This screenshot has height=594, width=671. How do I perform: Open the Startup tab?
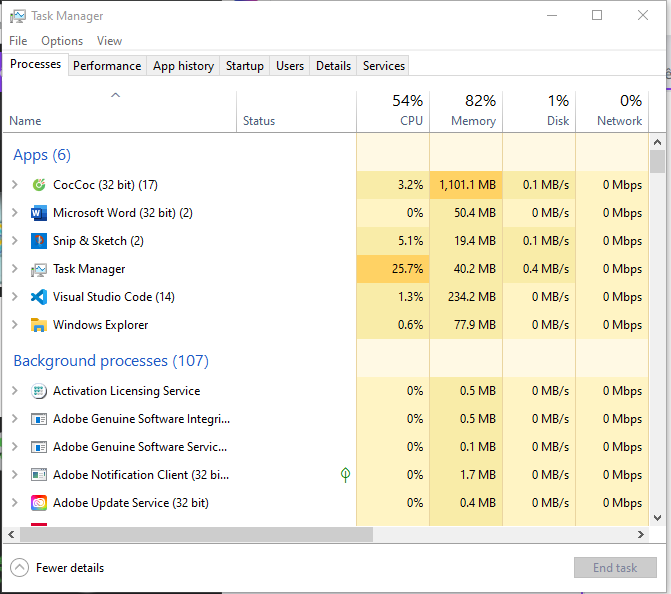pos(245,66)
